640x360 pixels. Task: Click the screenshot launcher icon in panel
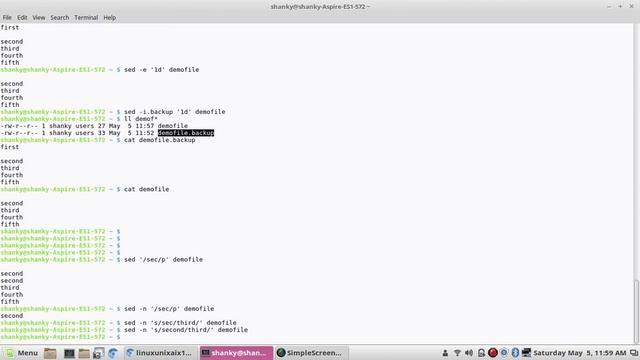click(98, 353)
